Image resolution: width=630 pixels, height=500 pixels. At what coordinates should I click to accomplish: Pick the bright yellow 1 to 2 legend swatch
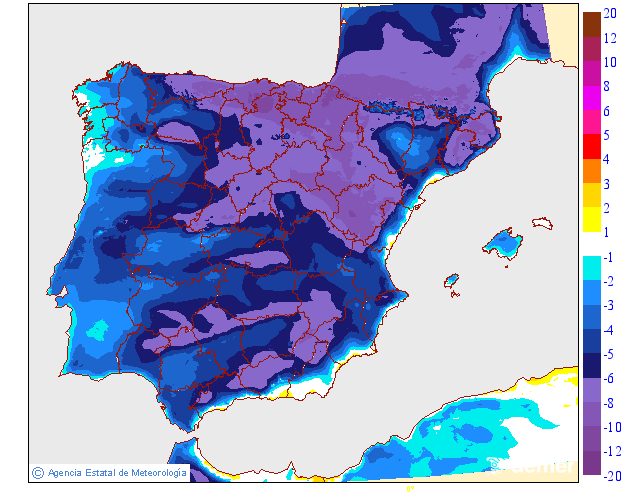592,219
